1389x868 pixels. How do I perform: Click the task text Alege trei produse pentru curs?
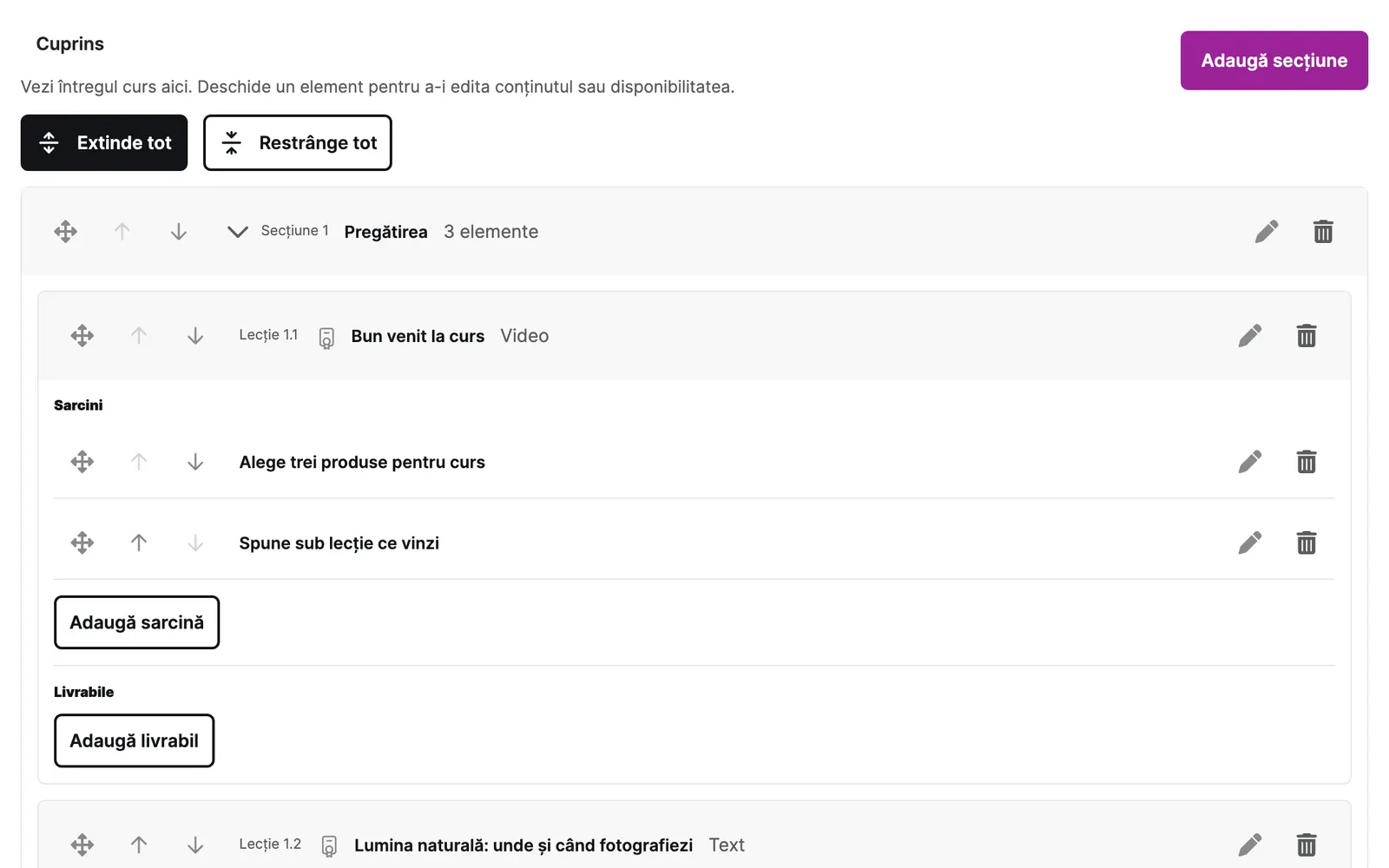pos(362,462)
